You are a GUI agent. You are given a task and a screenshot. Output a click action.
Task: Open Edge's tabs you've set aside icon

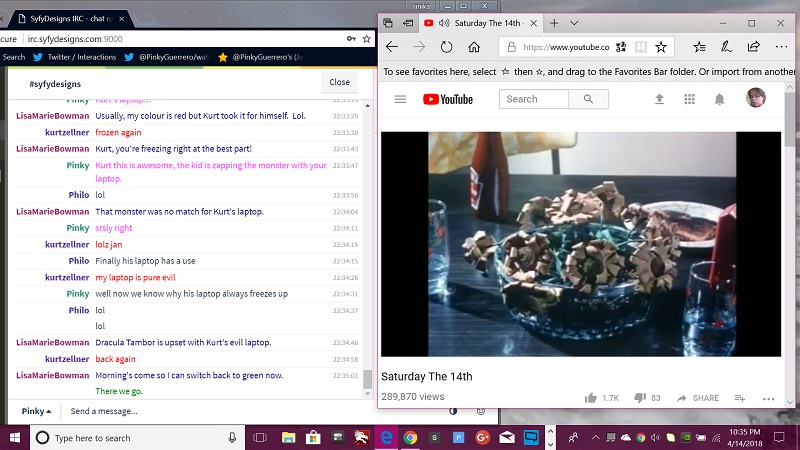coord(388,23)
